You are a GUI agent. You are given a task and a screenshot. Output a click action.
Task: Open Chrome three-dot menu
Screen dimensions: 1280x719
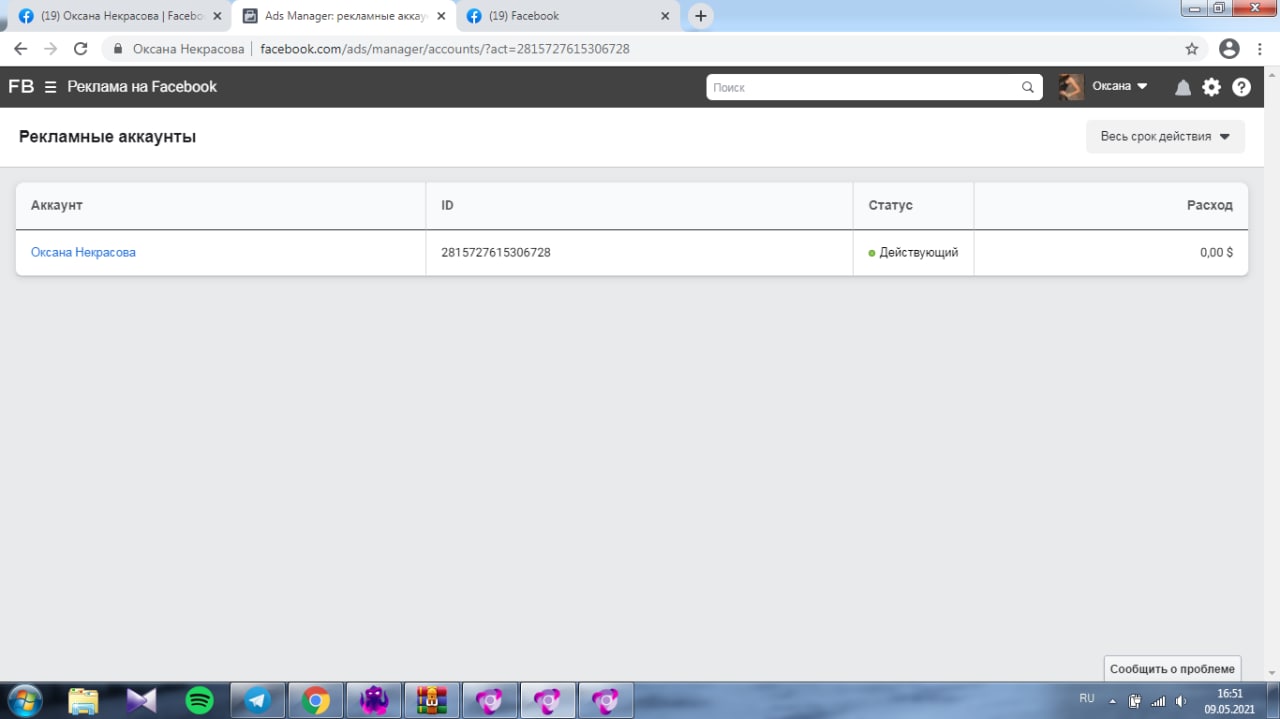point(1261,48)
